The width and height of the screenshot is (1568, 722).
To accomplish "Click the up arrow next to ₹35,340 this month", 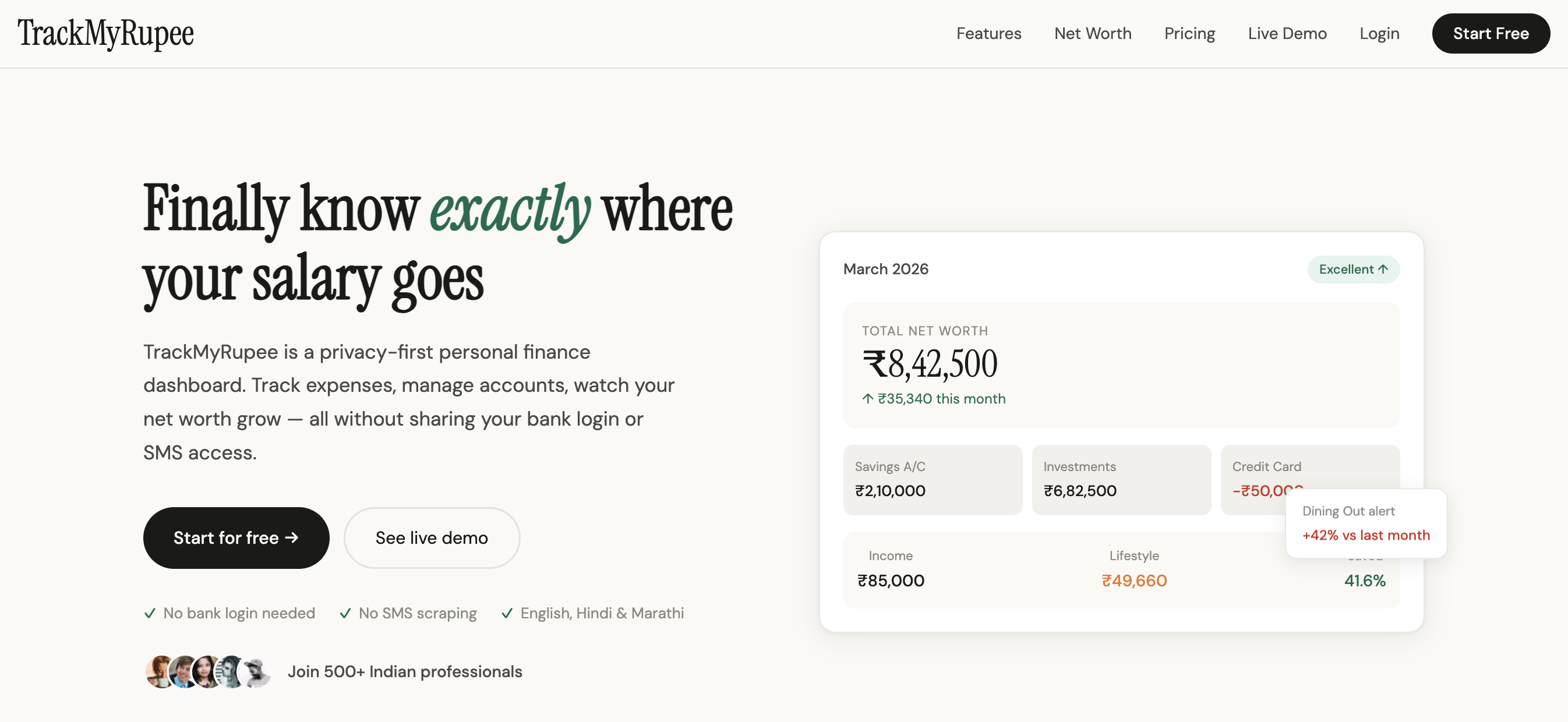I will 867,398.
